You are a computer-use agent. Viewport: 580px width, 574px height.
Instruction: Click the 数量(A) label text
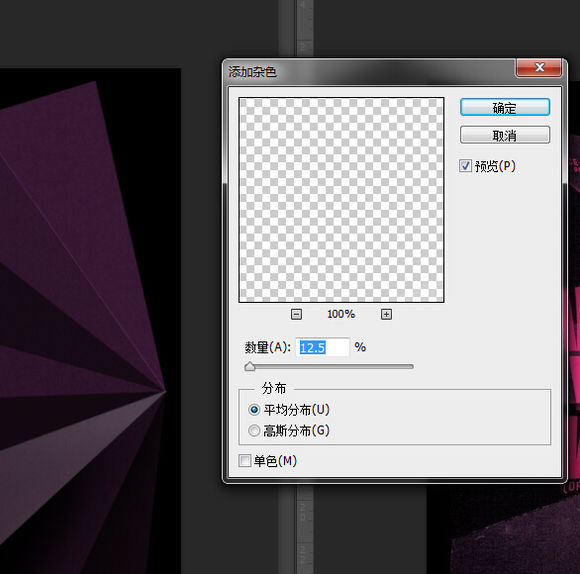(x=267, y=347)
